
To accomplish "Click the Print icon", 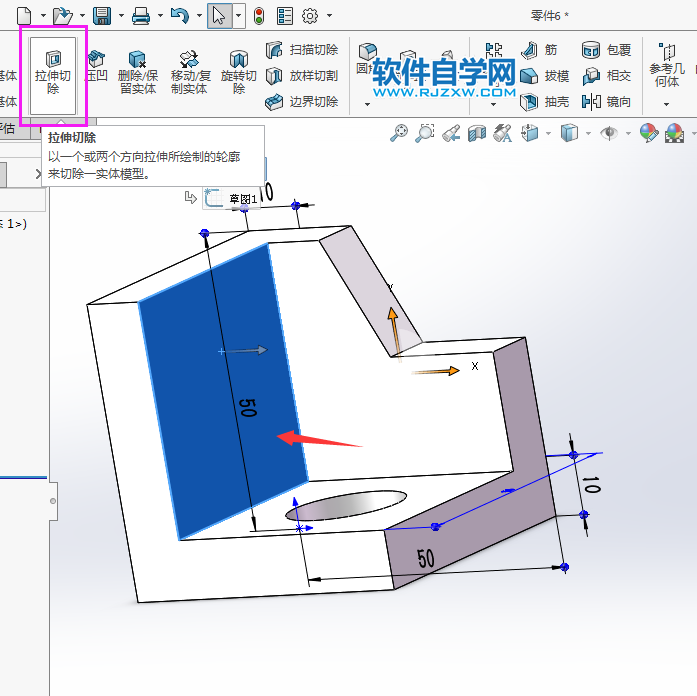I will 141,16.
